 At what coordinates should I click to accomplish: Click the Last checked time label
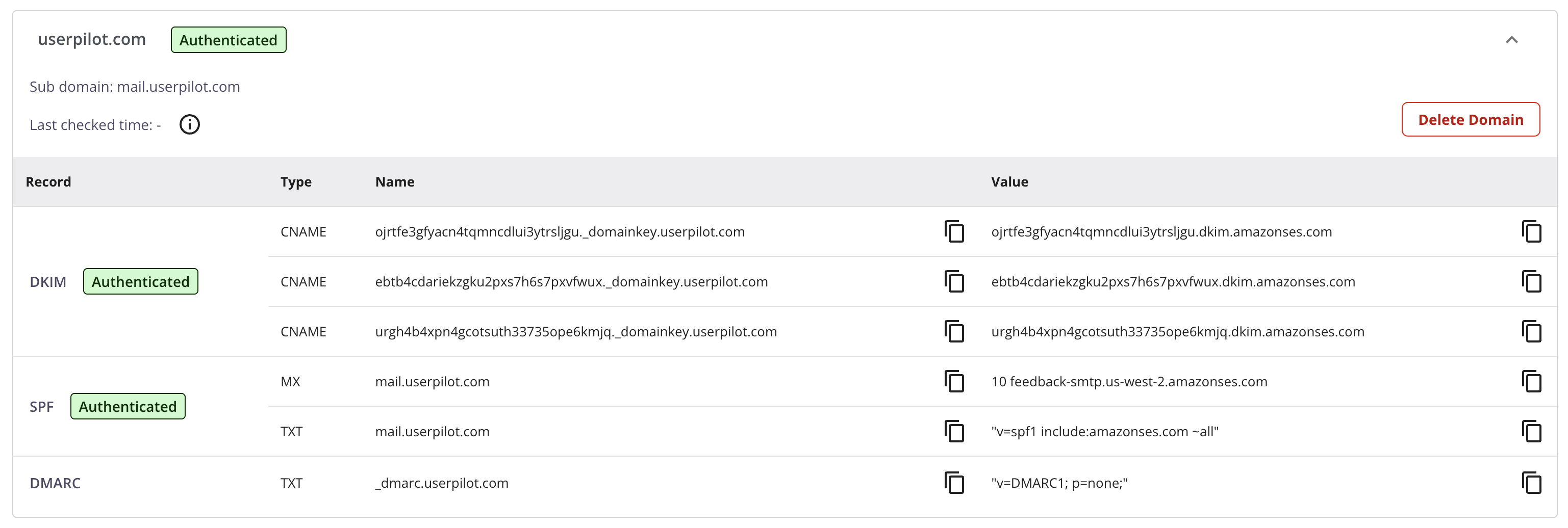[95, 125]
